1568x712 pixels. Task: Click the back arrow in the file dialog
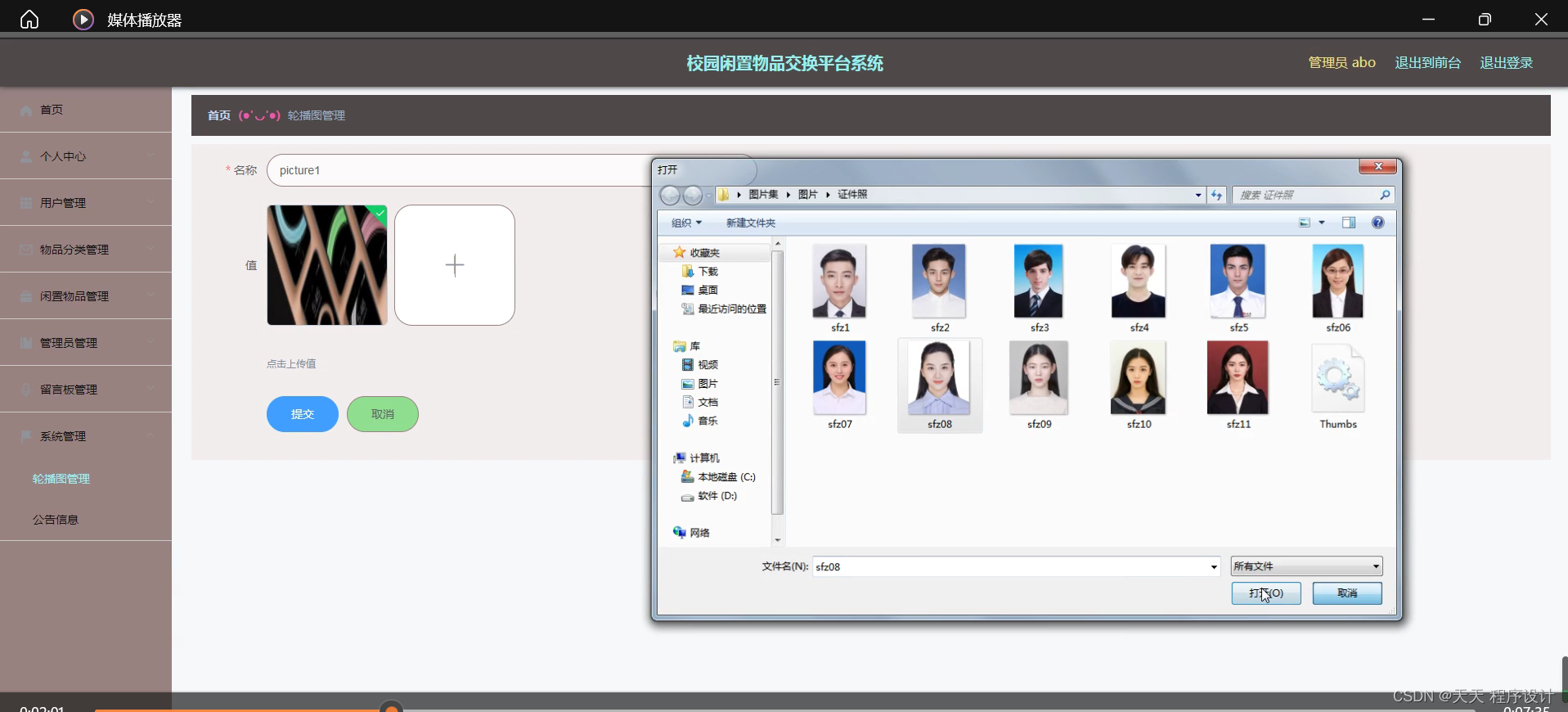[670, 195]
